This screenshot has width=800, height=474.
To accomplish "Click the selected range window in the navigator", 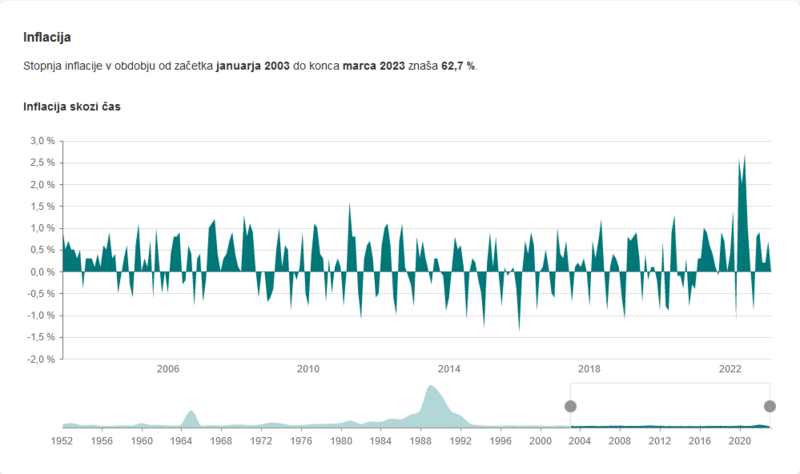I will 670,405.
